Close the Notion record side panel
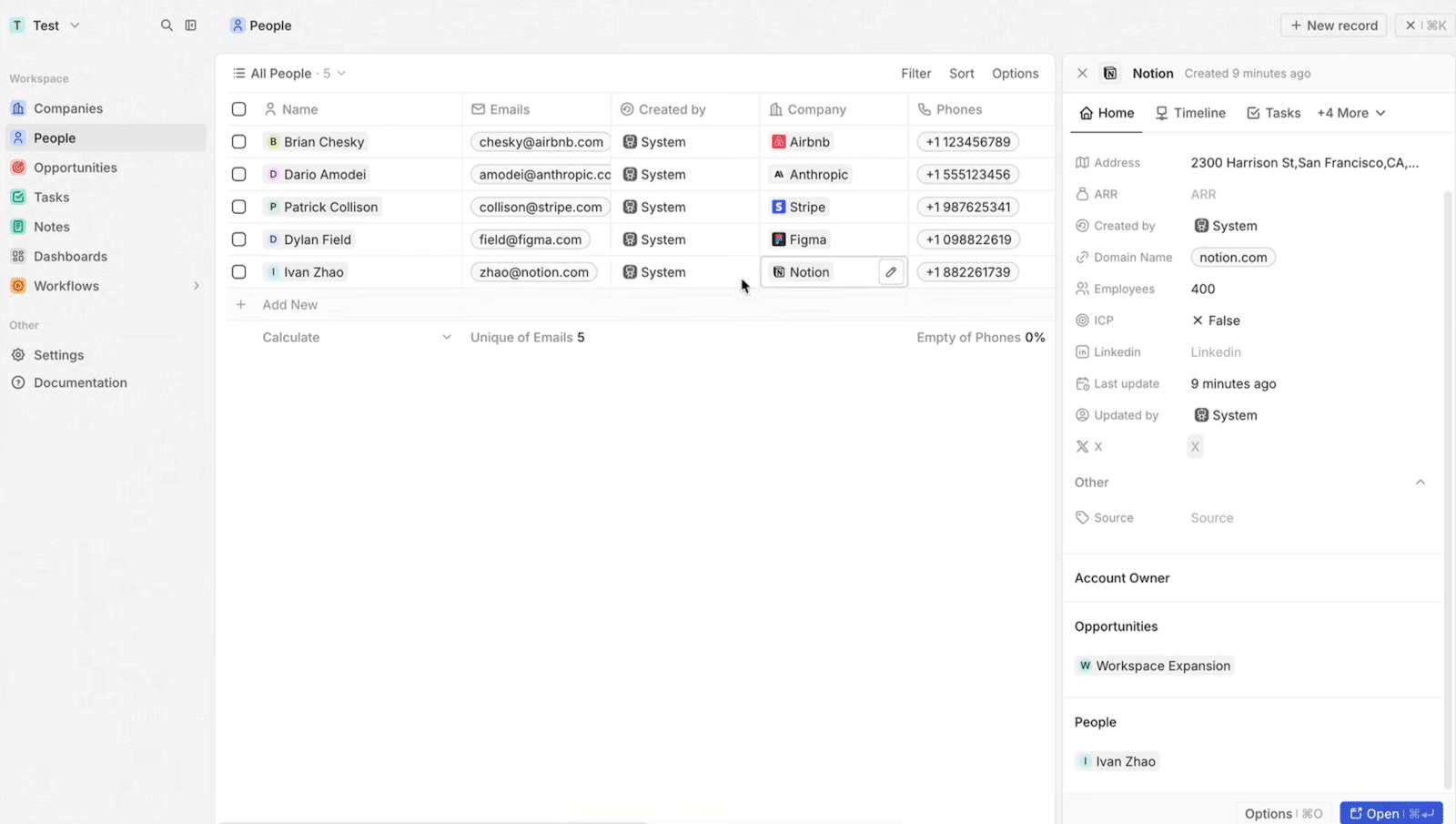Screen dimensions: 1456x824 pos(1082,73)
